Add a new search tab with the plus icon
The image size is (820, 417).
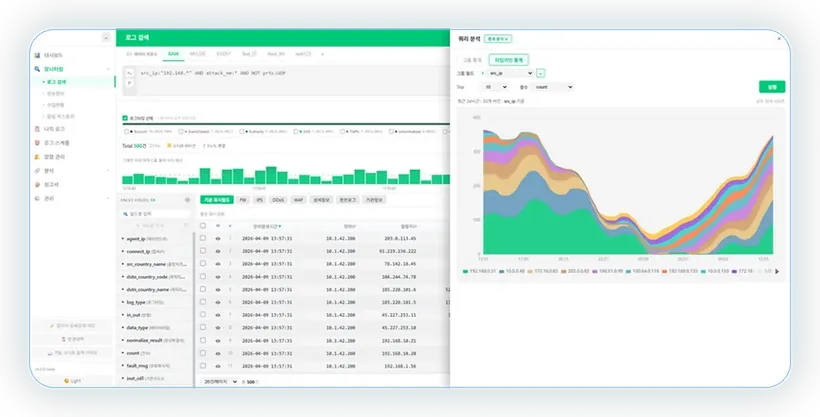coord(322,54)
